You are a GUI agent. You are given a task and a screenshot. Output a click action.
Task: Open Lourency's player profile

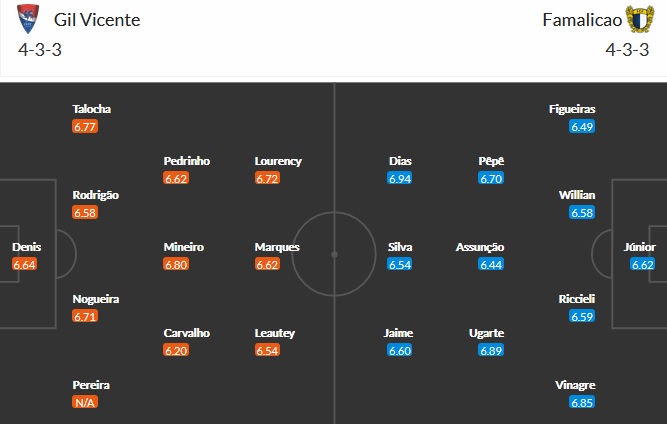pos(278,161)
